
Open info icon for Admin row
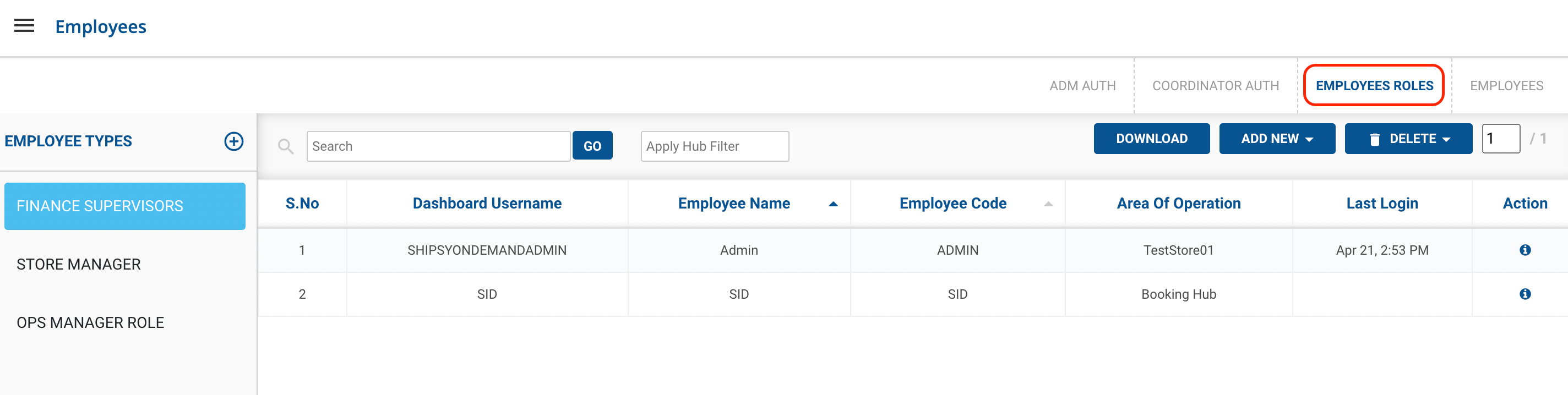1525,250
